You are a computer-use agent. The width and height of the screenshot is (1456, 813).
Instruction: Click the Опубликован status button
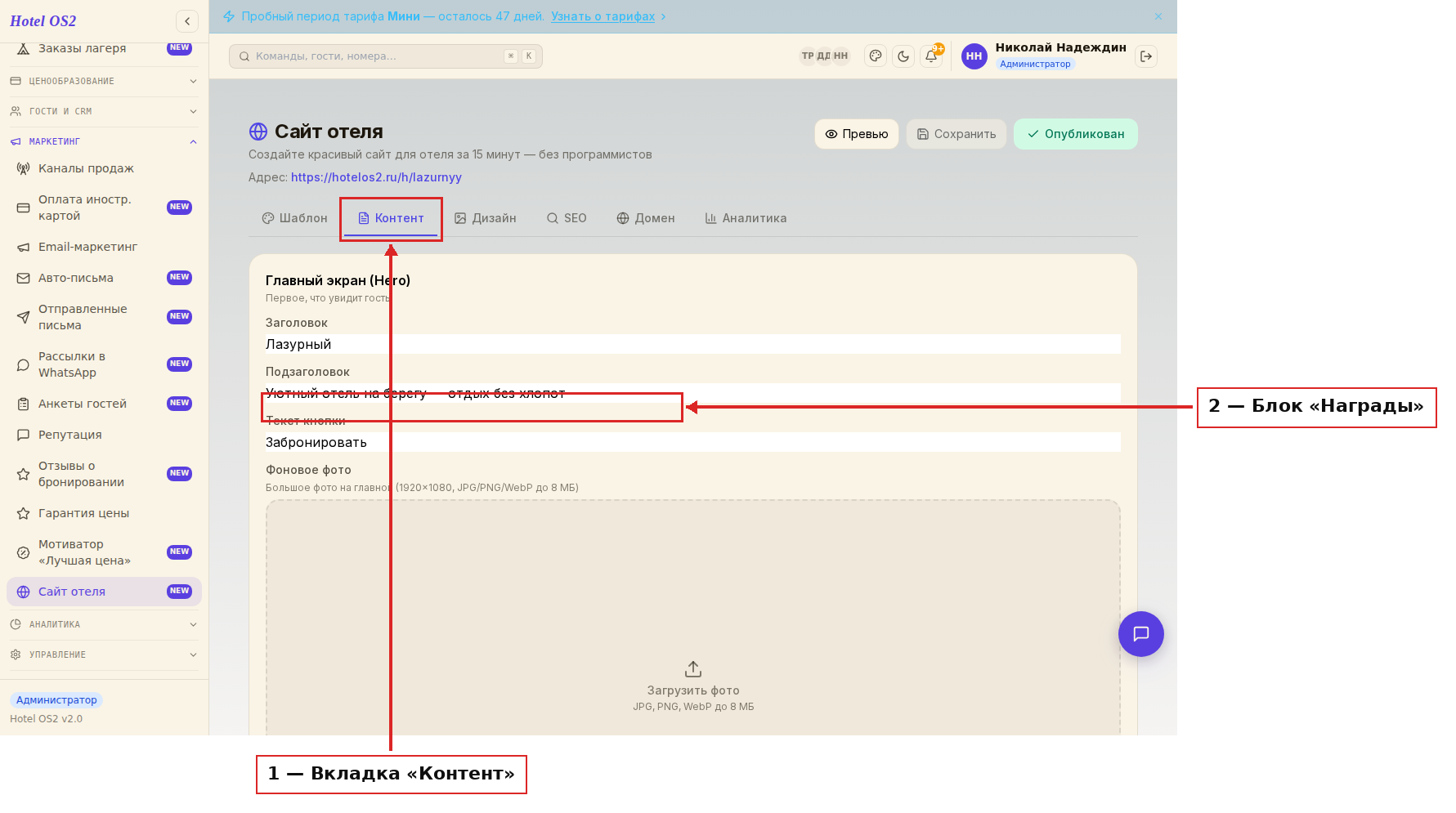click(x=1076, y=134)
